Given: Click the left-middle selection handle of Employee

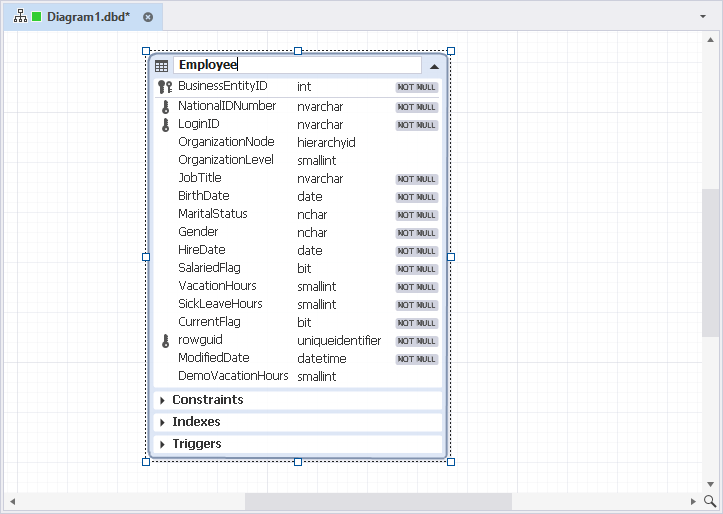Looking at the screenshot, I should pos(146,257).
